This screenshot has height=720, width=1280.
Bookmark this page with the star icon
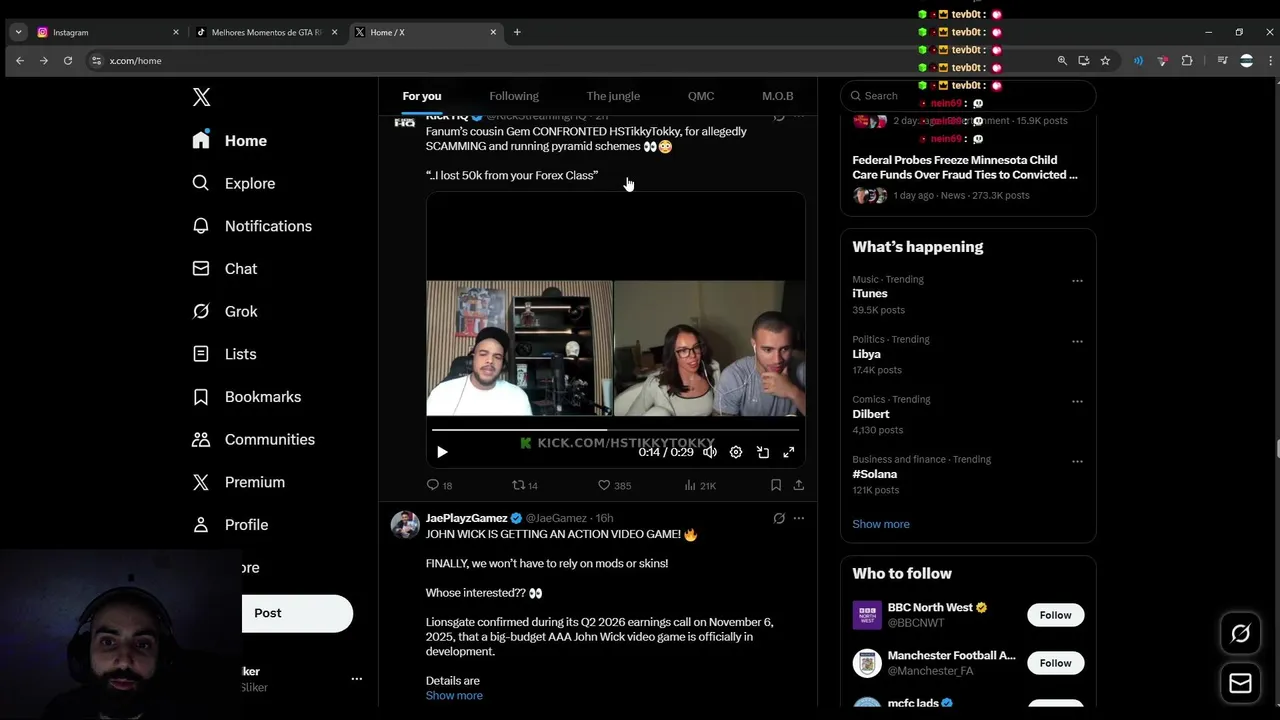[1105, 61]
